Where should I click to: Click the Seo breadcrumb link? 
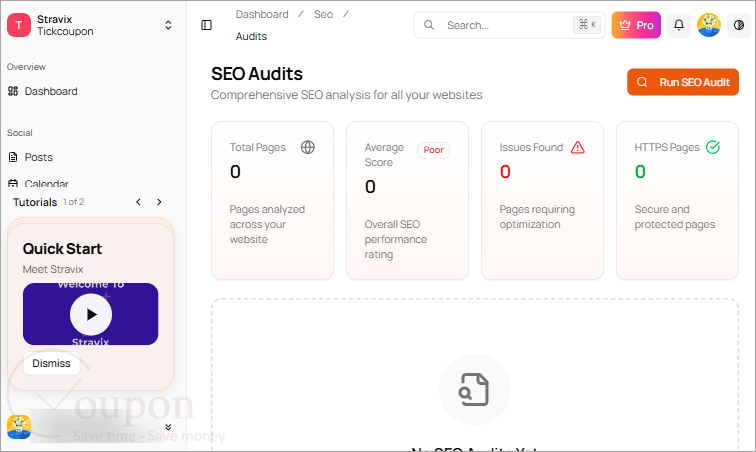tap(323, 14)
